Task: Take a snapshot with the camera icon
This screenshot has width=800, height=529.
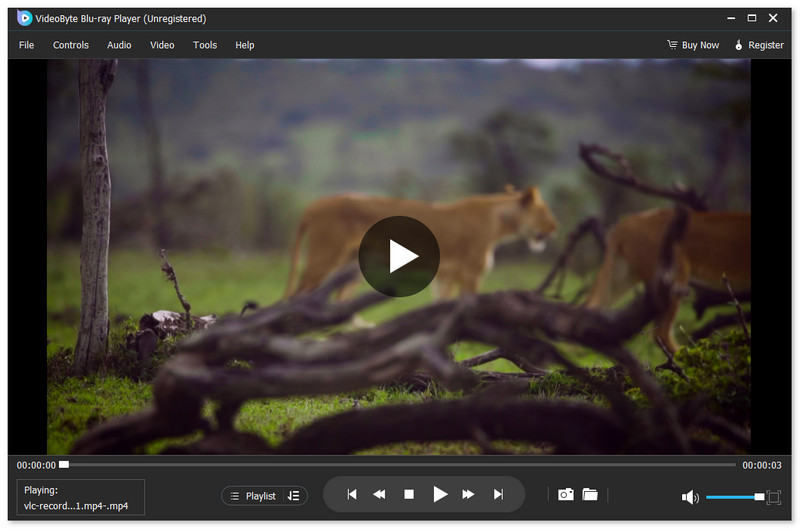Action: [565, 494]
